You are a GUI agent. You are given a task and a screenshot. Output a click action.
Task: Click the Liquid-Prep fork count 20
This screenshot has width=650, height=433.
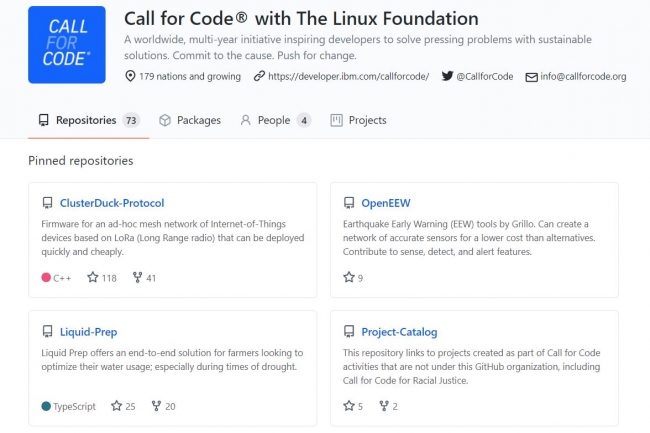170,406
